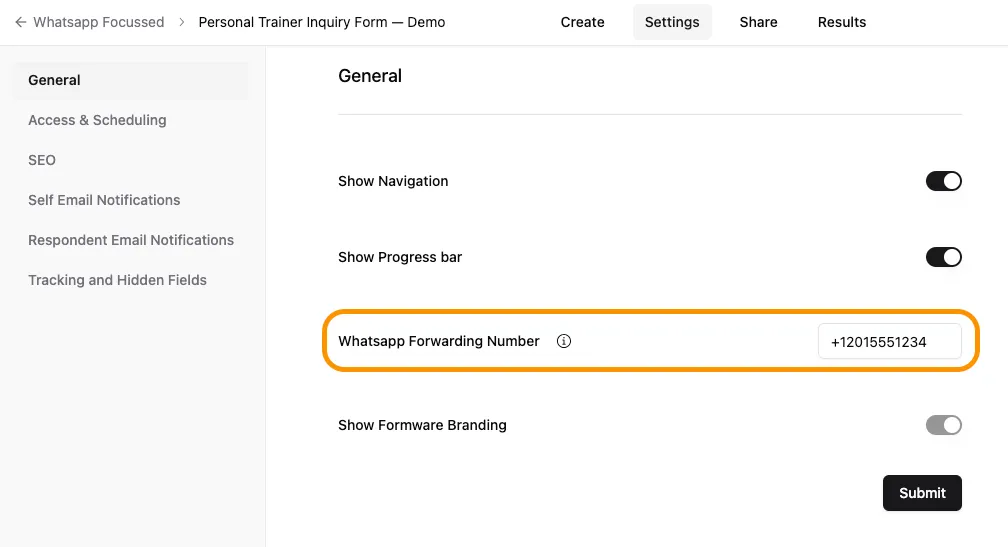Open the Share tab

pos(758,22)
